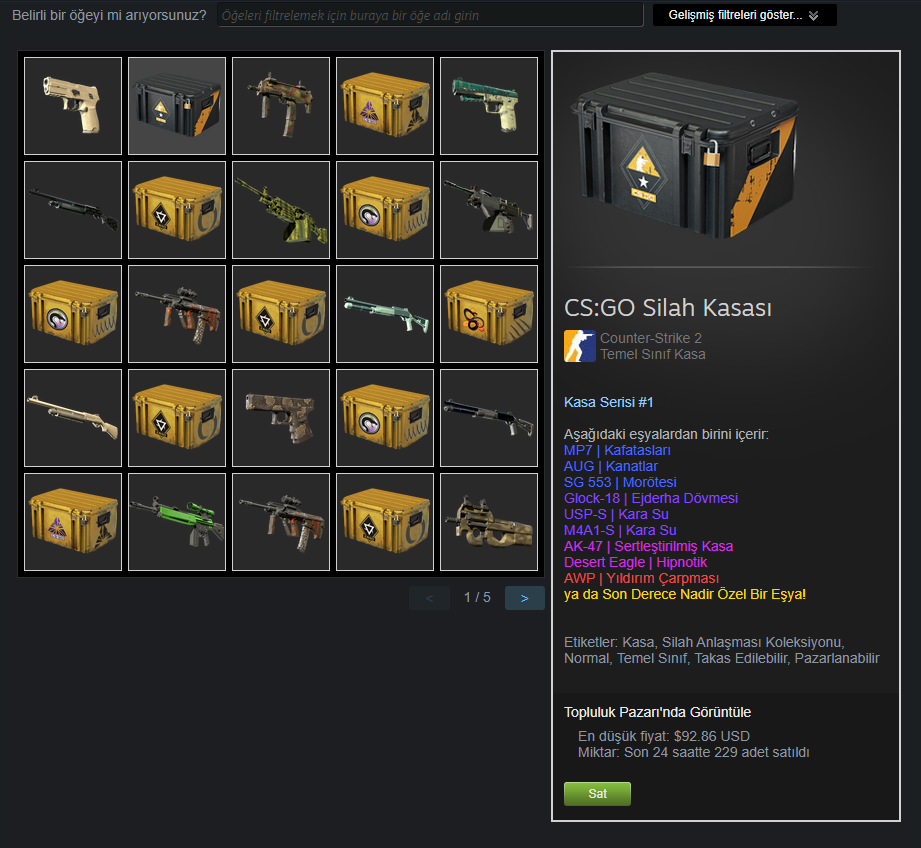
Task: Select the black pump shotgun in second row
Action: [73, 210]
